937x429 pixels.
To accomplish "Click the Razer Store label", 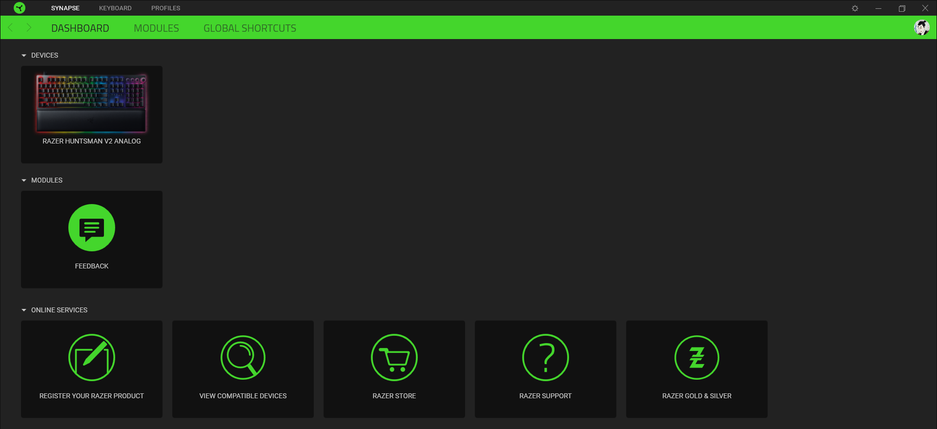I will (x=394, y=396).
